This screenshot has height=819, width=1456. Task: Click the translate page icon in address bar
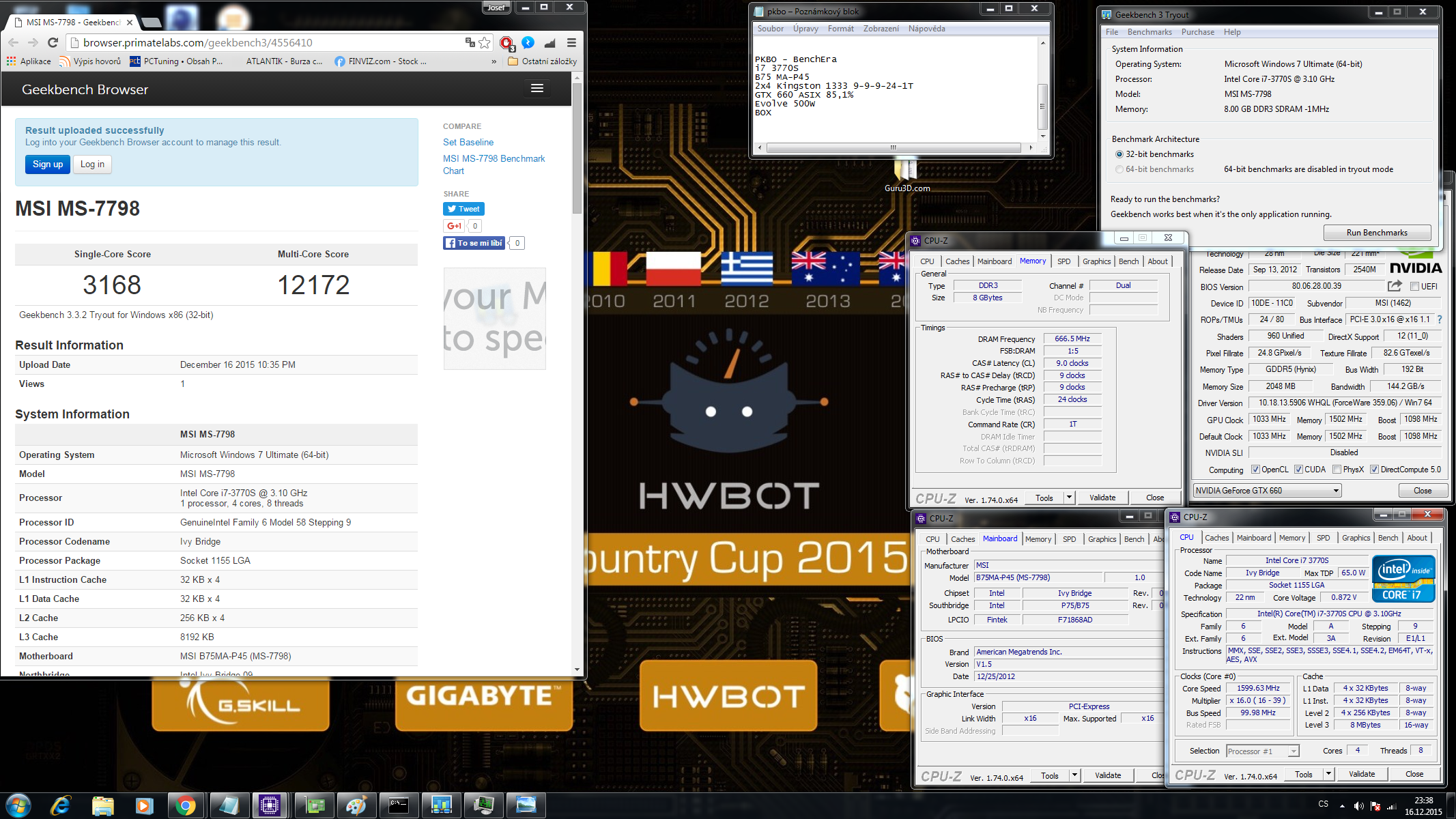470,42
